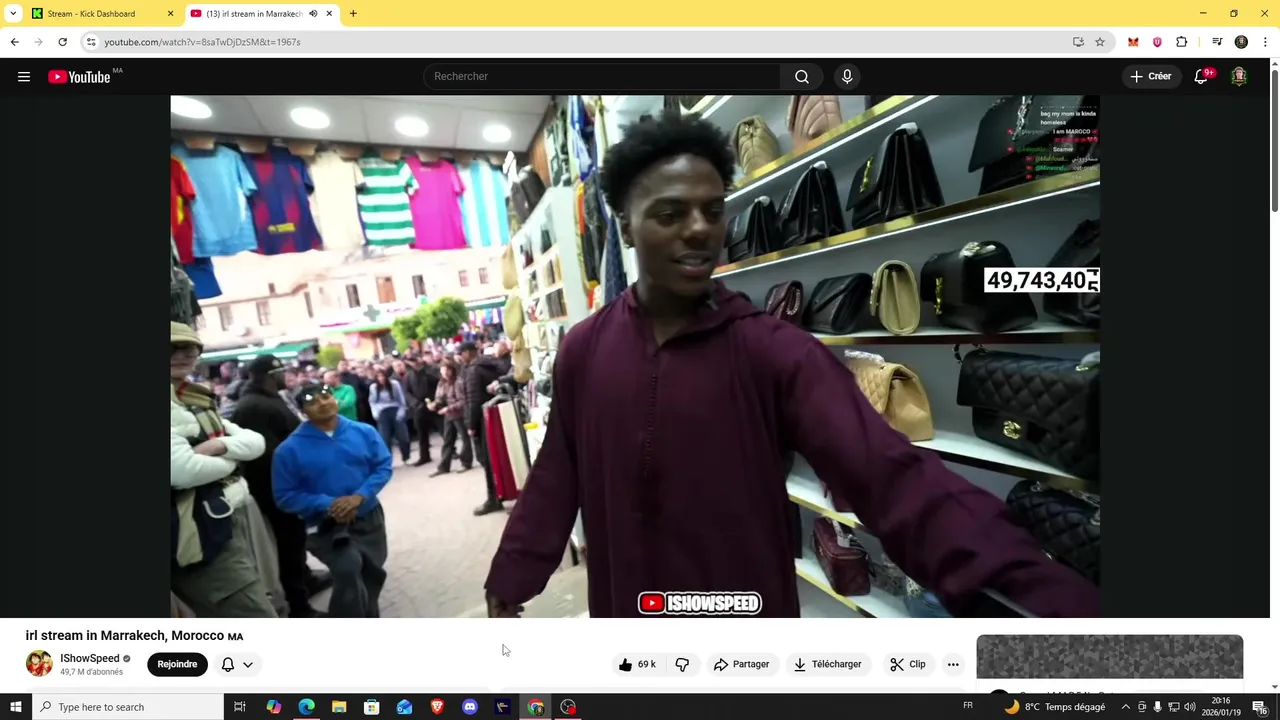The height and width of the screenshot is (720, 1280).
Task: Click the Télécharger download button
Action: coord(828,664)
